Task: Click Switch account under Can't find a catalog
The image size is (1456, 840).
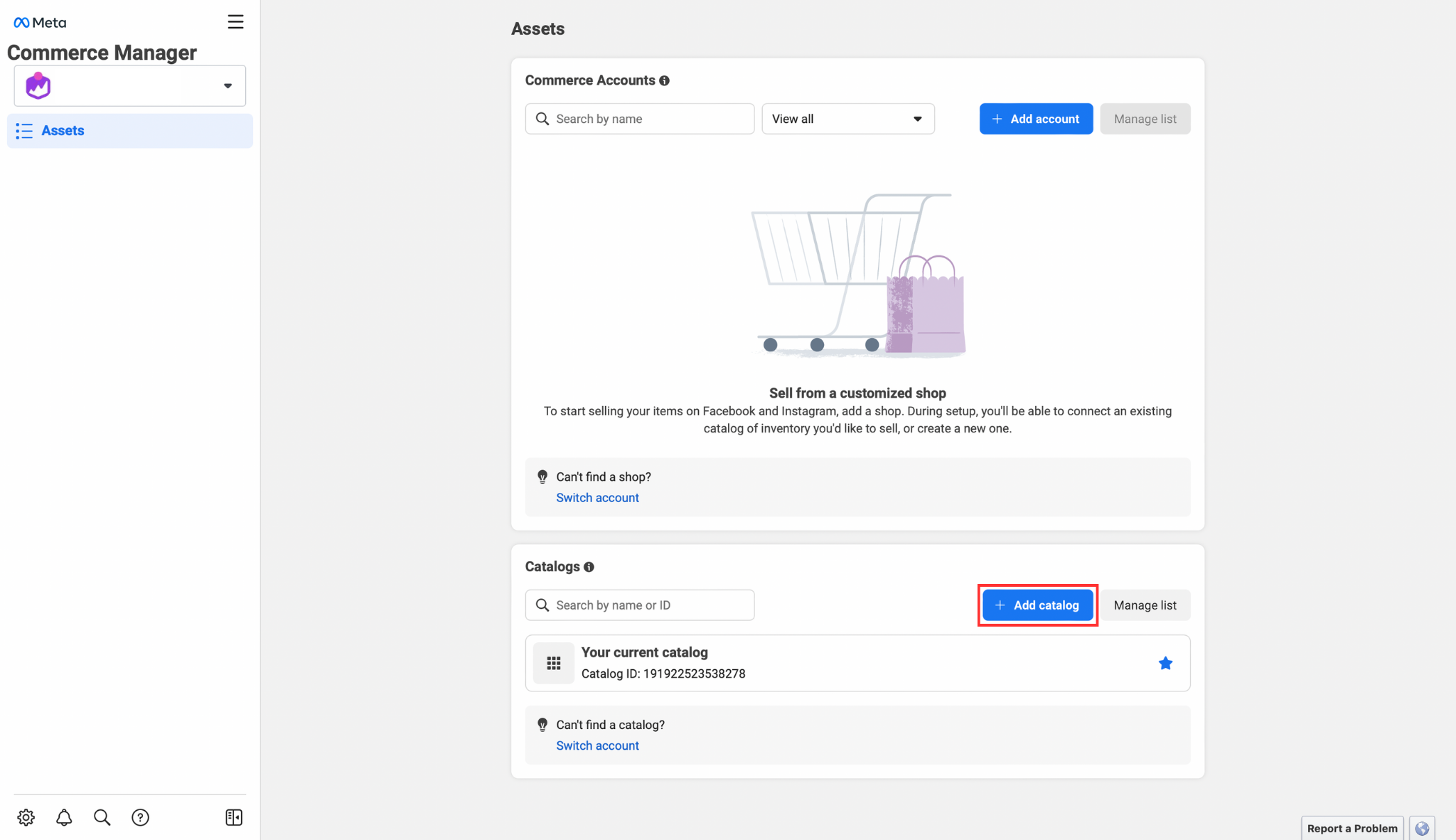Action: pyautogui.click(x=597, y=745)
